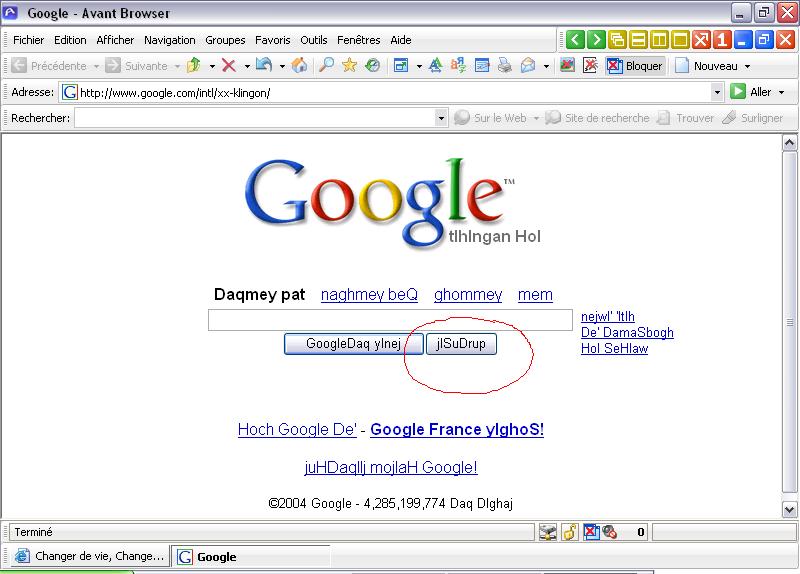Image resolution: width=800 pixels, height=574 pixels.
Task: Open the juHDaqlIj mojlaH Google! link
Action: coord(390,467)
